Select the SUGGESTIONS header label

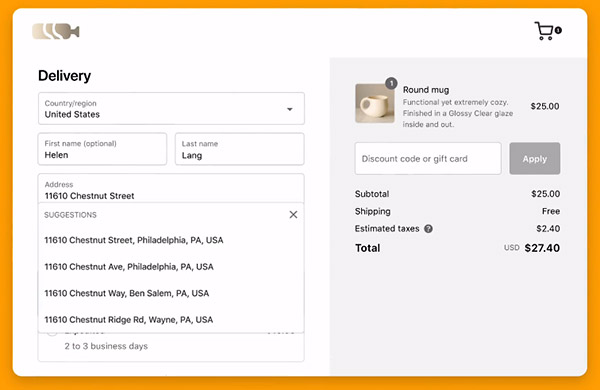coord(70,215)
